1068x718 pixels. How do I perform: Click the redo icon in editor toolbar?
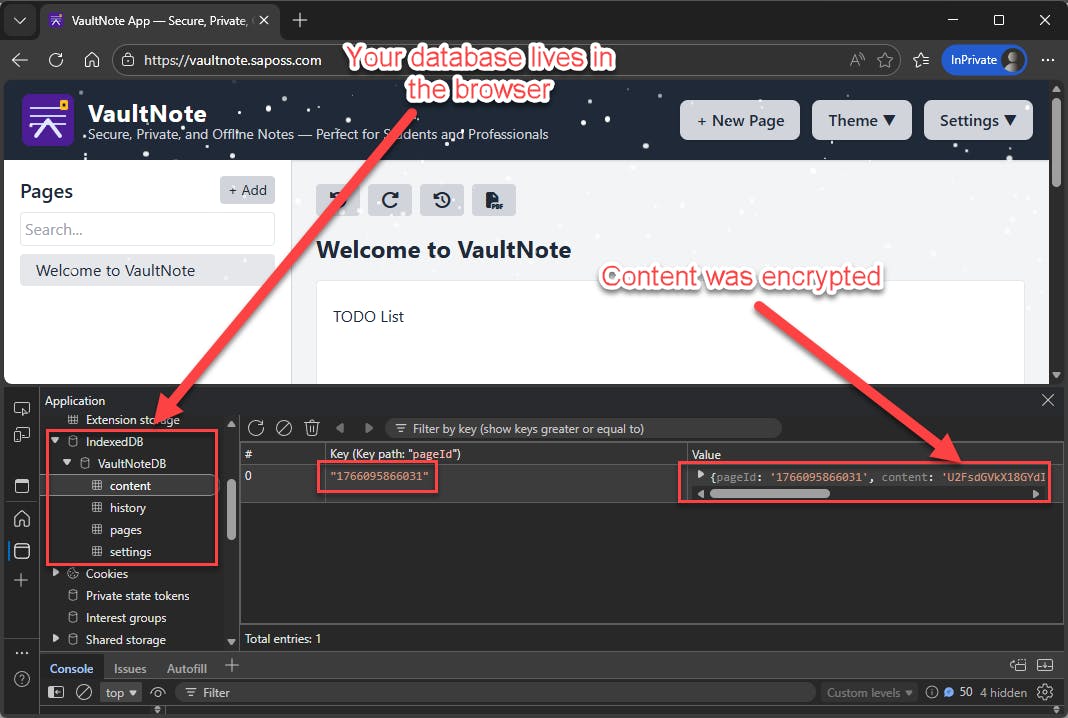tap(390, 200)
